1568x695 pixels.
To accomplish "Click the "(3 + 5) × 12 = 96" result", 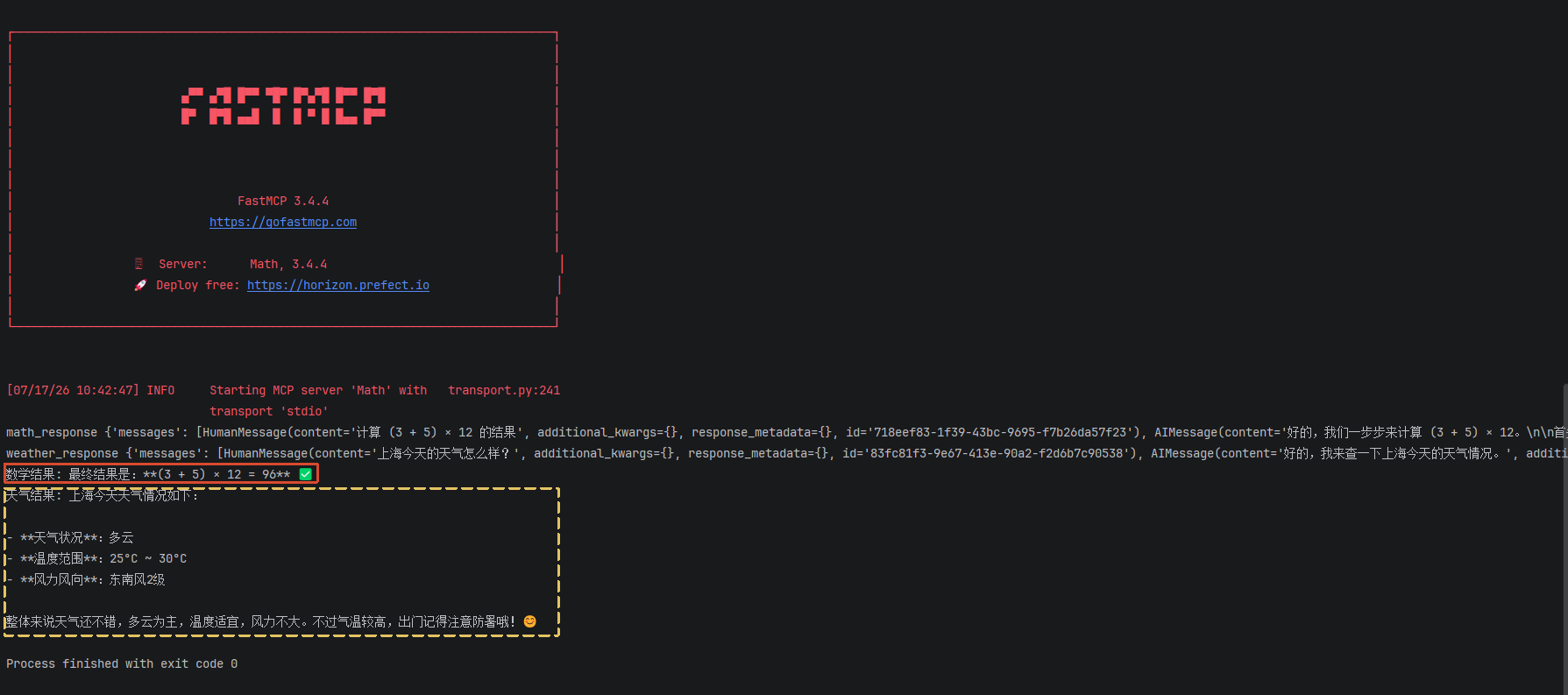I will [x=216, y=475].
